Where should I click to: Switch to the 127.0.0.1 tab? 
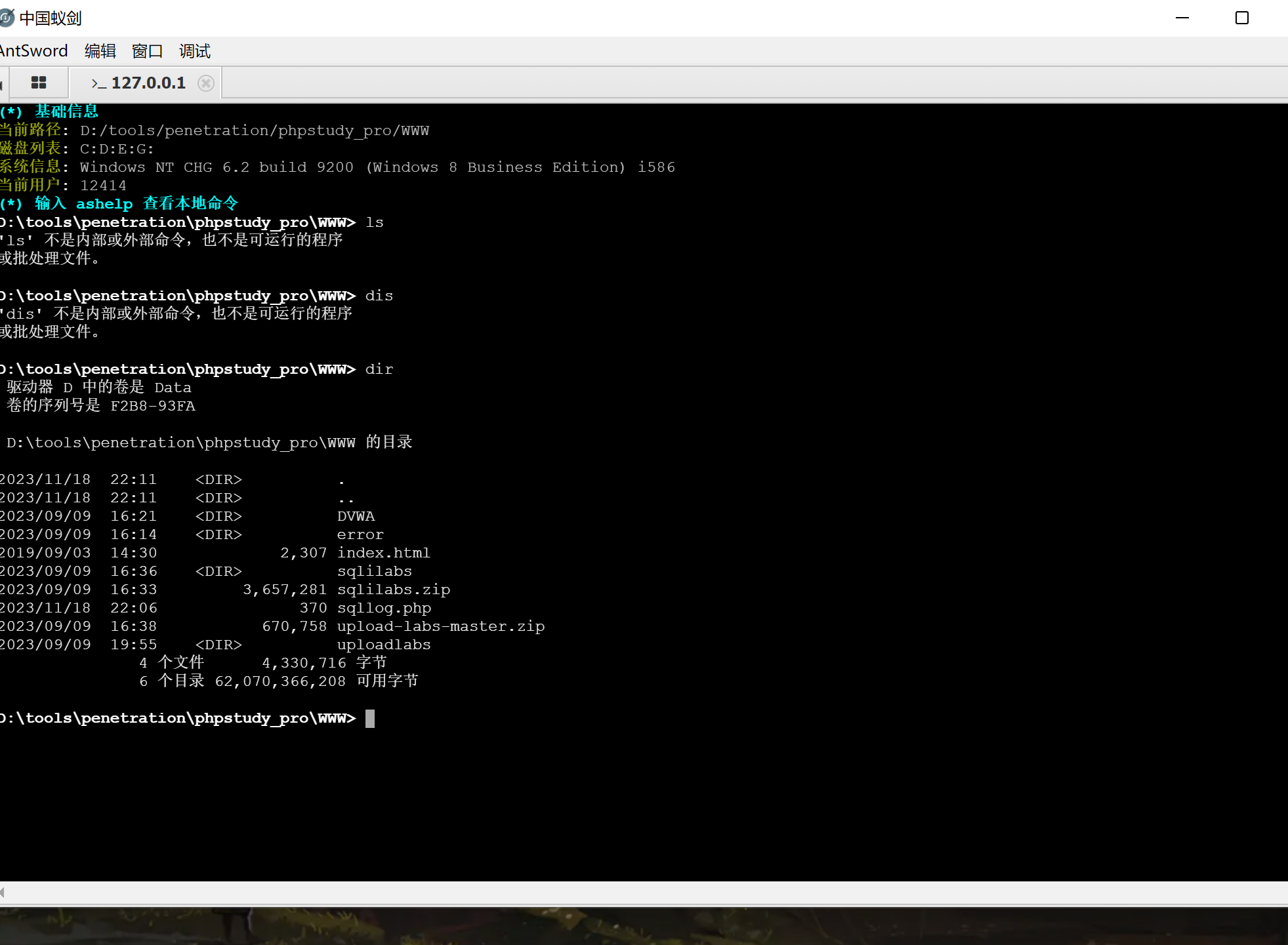coord(148,83)
